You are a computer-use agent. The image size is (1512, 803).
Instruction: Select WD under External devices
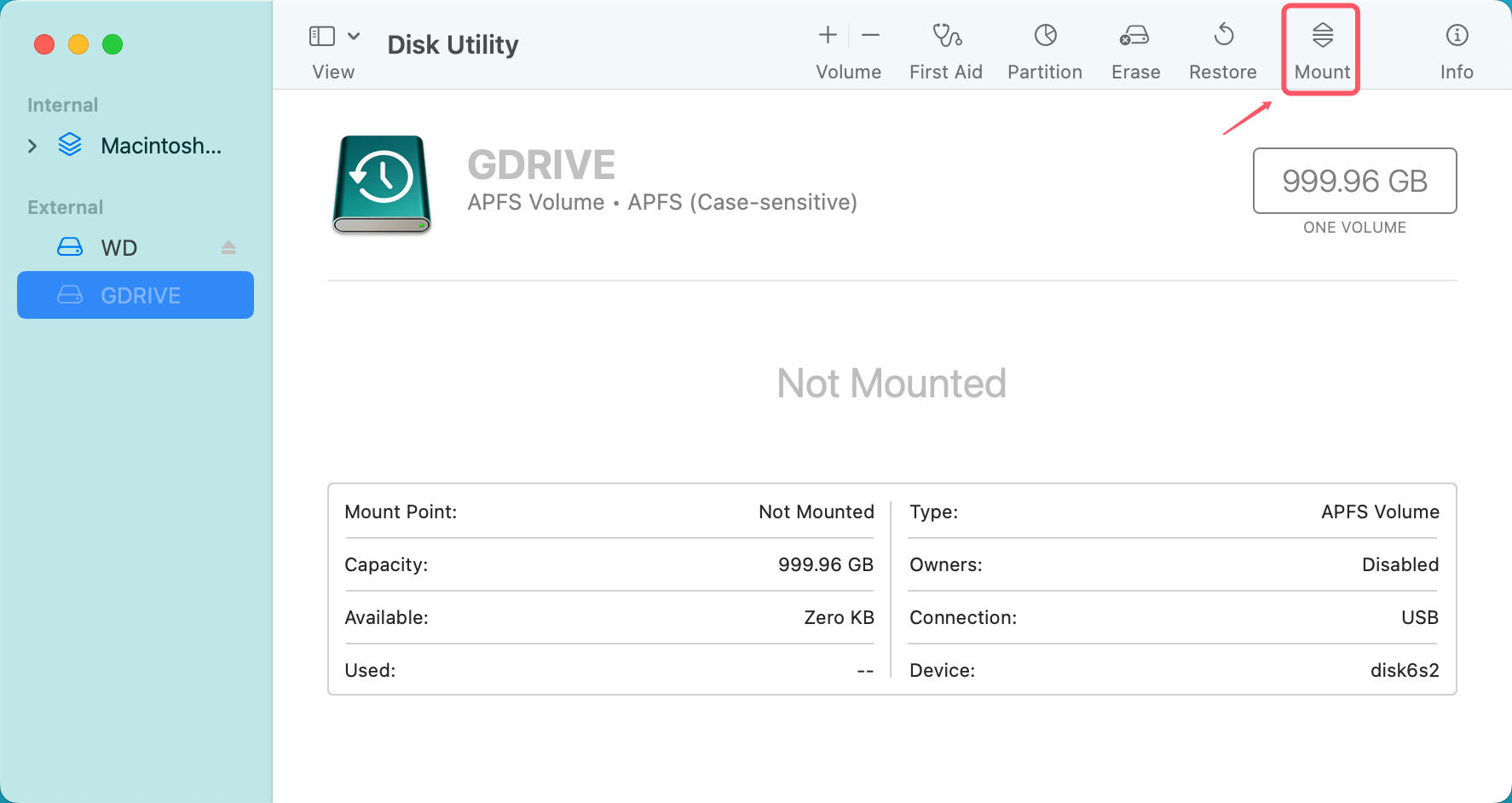[119, 246]
